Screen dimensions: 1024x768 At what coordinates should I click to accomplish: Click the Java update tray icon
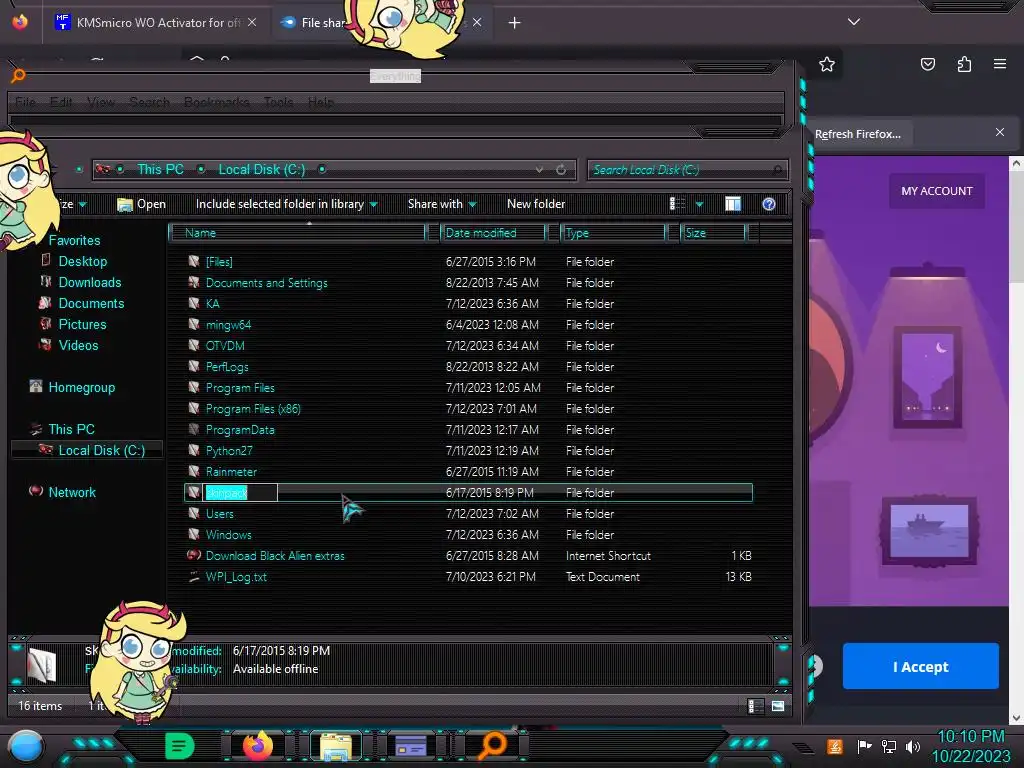click(x=835, y=746)
